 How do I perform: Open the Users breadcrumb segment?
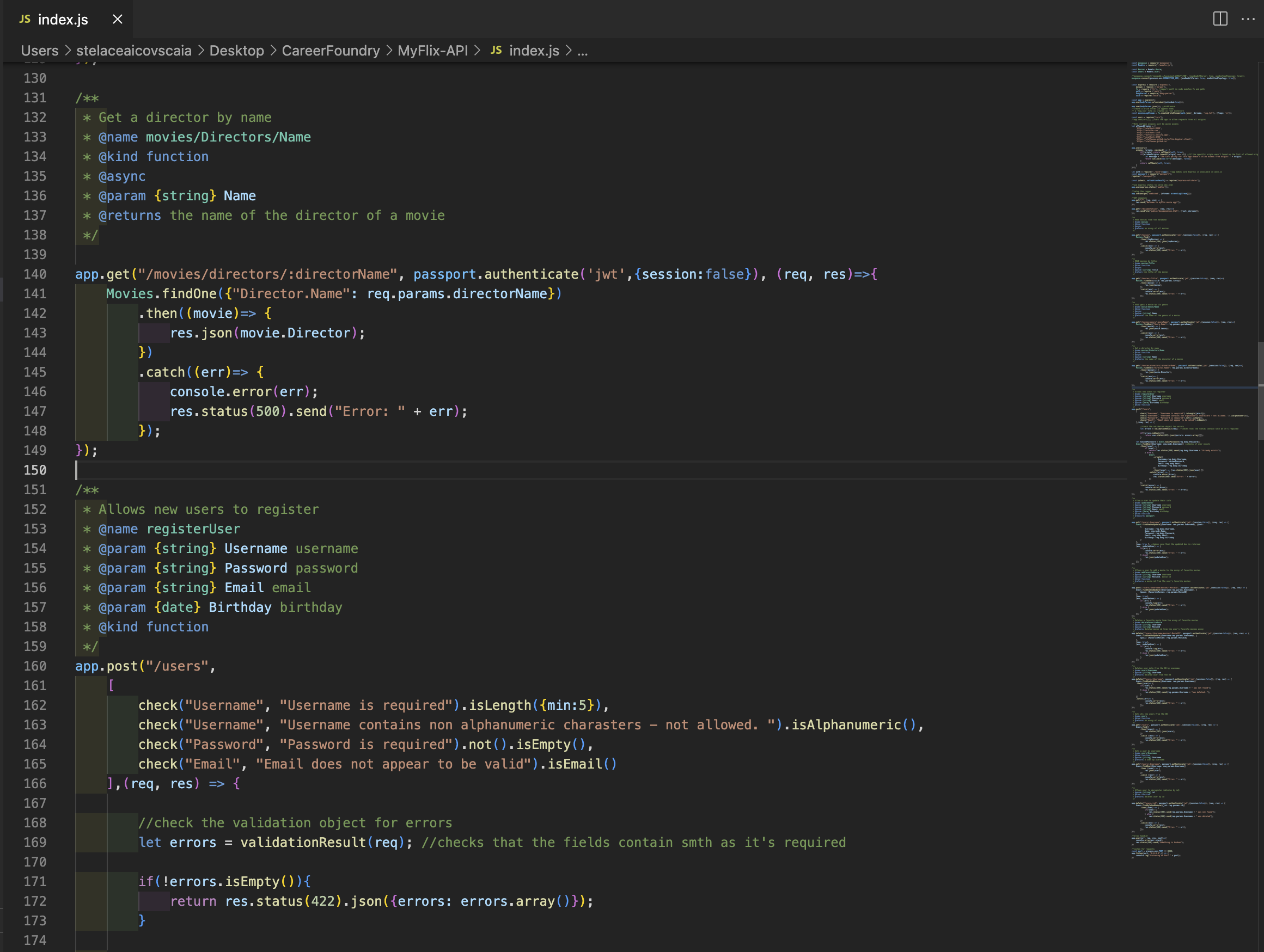tap(39, 50)
